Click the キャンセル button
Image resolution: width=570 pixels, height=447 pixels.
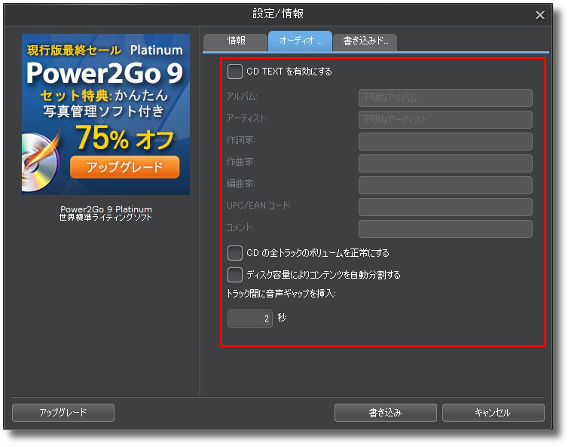click(493, 412)
